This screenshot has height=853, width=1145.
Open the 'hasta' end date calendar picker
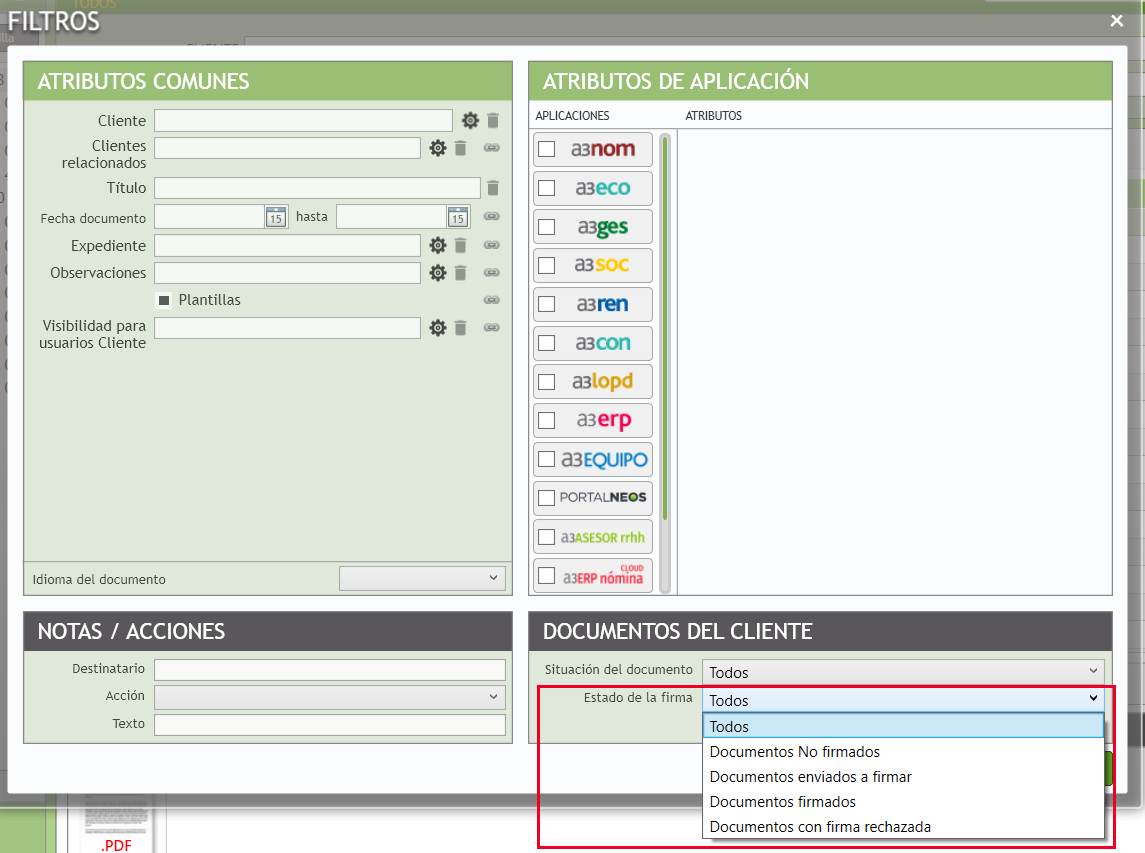(458, 217)
